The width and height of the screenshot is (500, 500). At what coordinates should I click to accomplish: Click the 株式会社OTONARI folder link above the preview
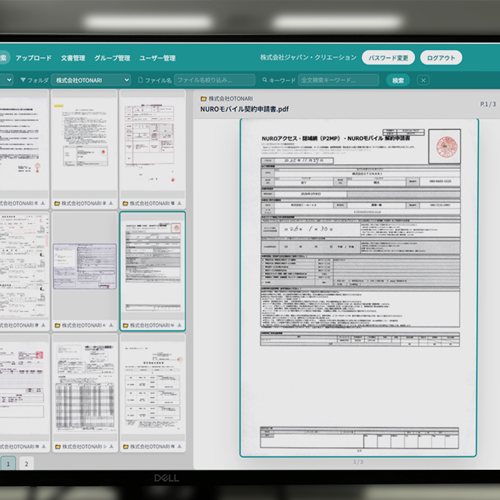[231, 99]
